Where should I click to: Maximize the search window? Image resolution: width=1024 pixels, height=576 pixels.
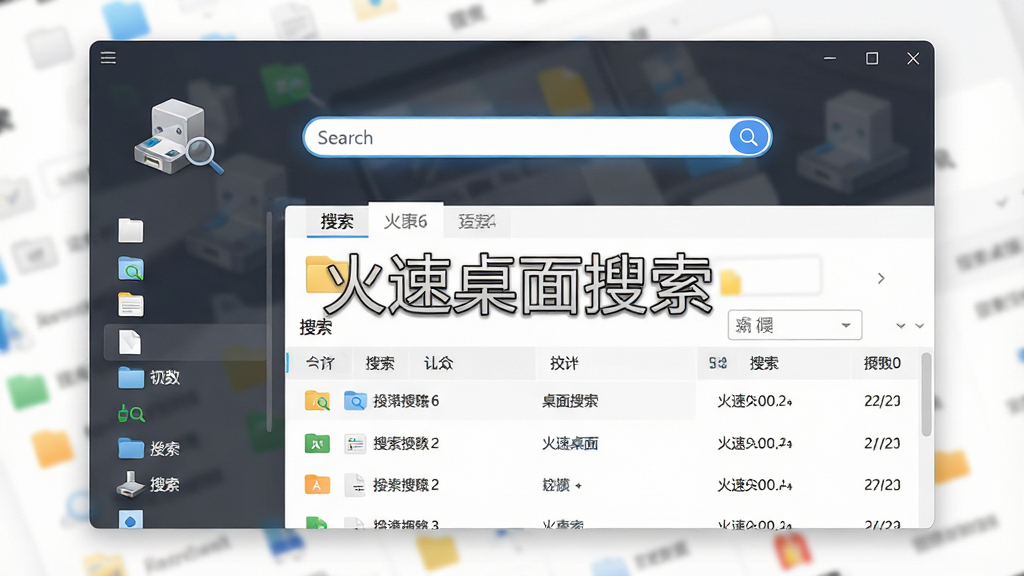(872, 59)
